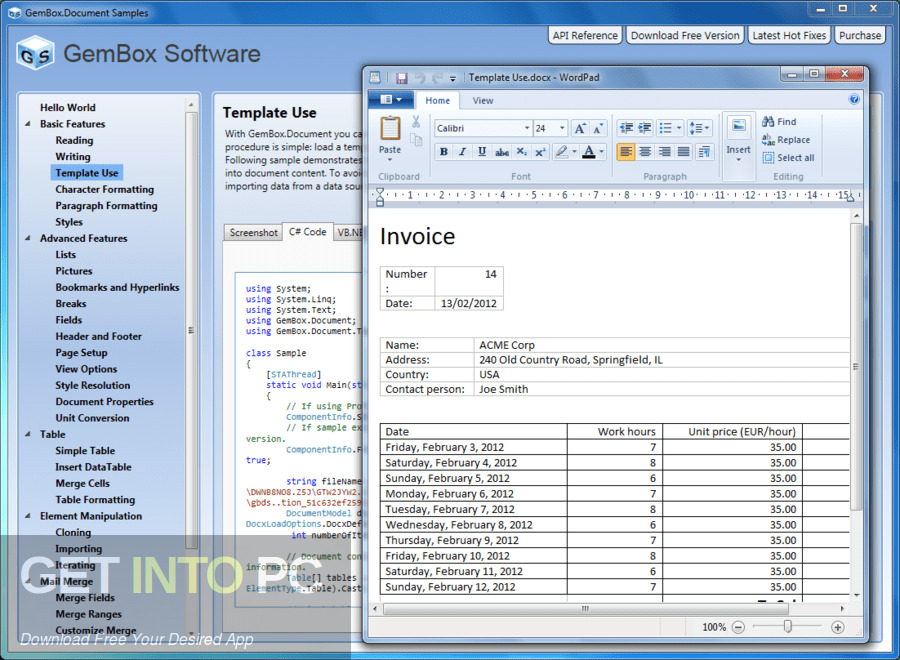Click the Increase indent icon
900x660 pixels.
pos(645,128)
